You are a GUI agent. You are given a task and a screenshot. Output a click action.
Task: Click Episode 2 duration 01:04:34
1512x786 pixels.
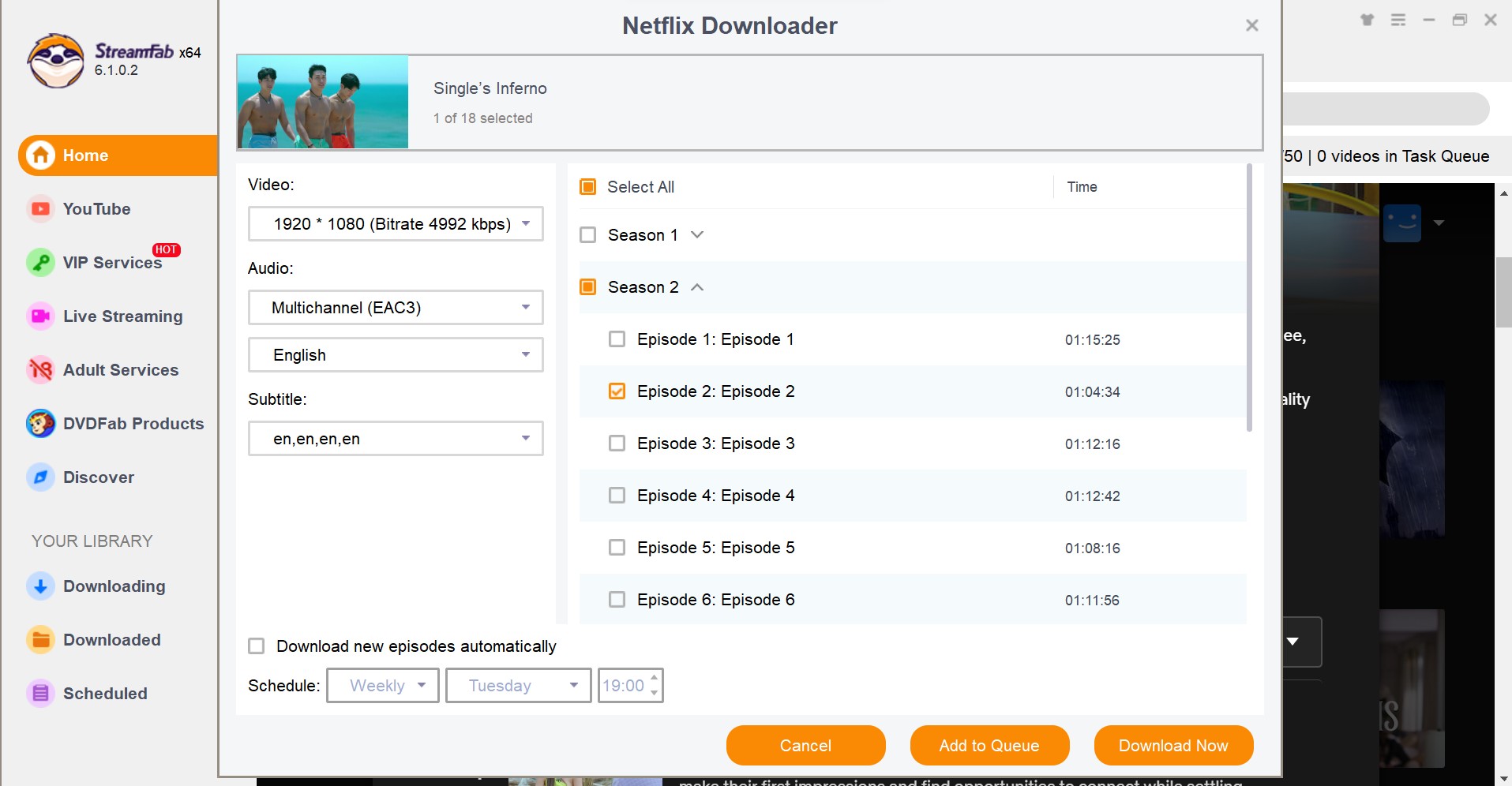tap(1092, 392)
